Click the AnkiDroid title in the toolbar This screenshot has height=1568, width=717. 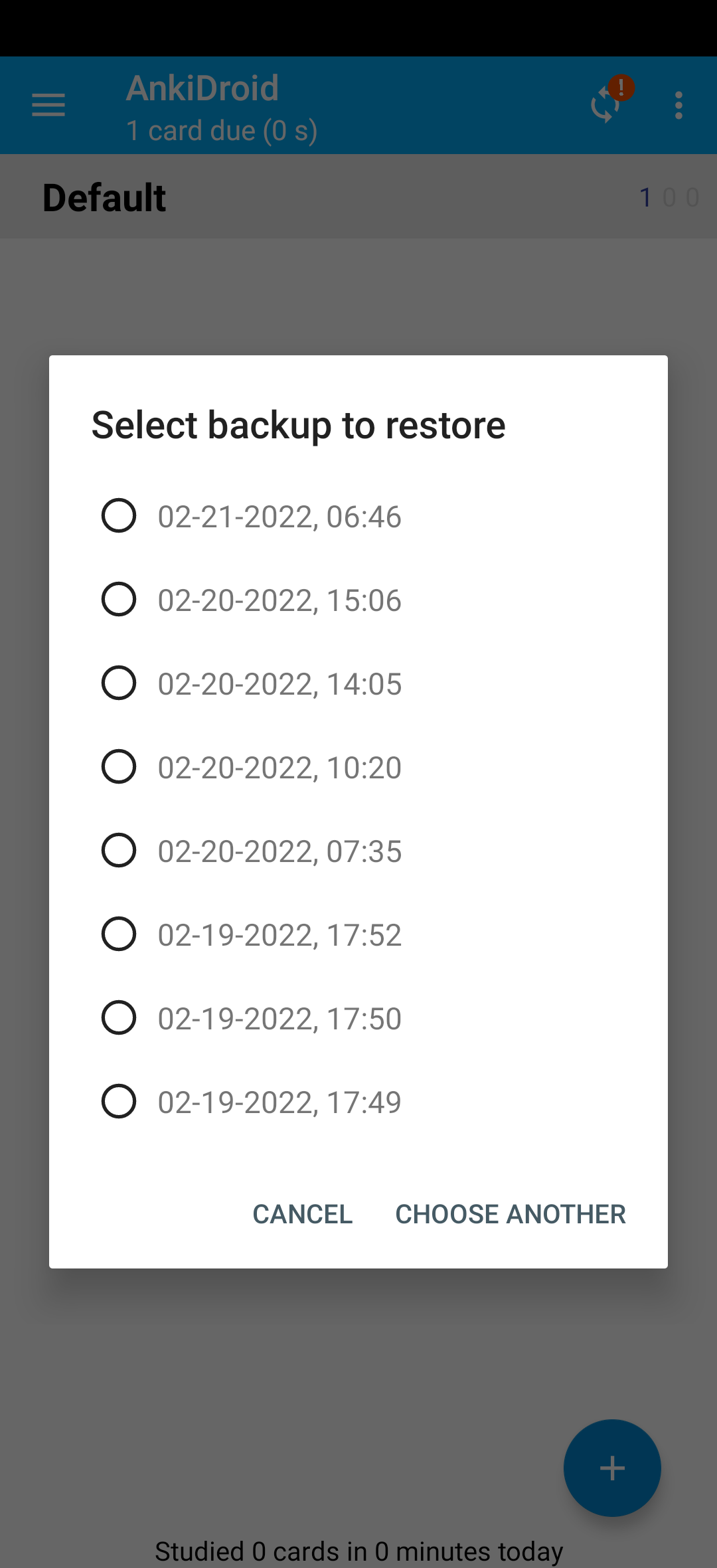202,87
